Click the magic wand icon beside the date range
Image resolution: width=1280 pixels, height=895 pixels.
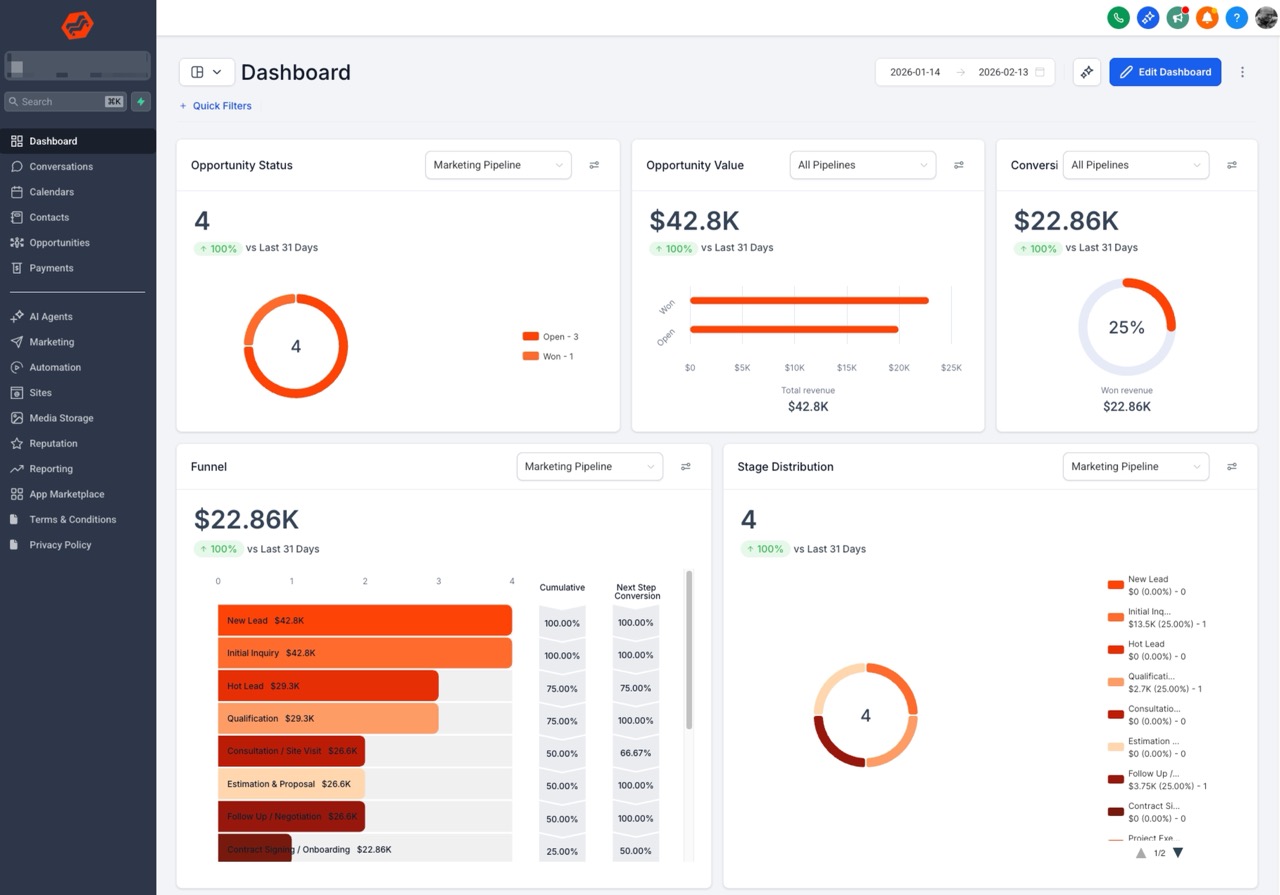pos(1086,71)
